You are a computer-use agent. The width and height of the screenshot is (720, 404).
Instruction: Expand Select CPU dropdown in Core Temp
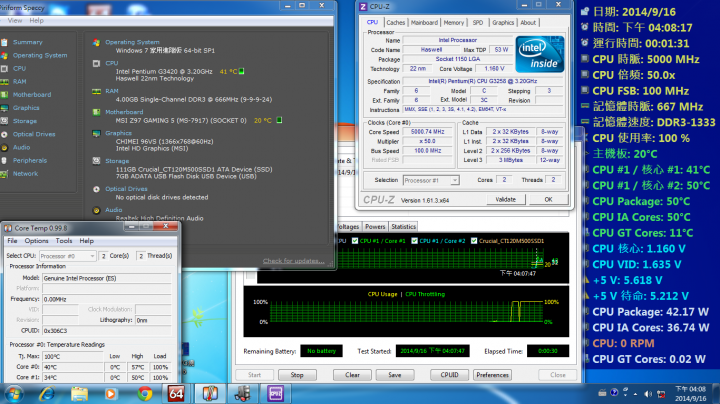[x=68, y=256]
